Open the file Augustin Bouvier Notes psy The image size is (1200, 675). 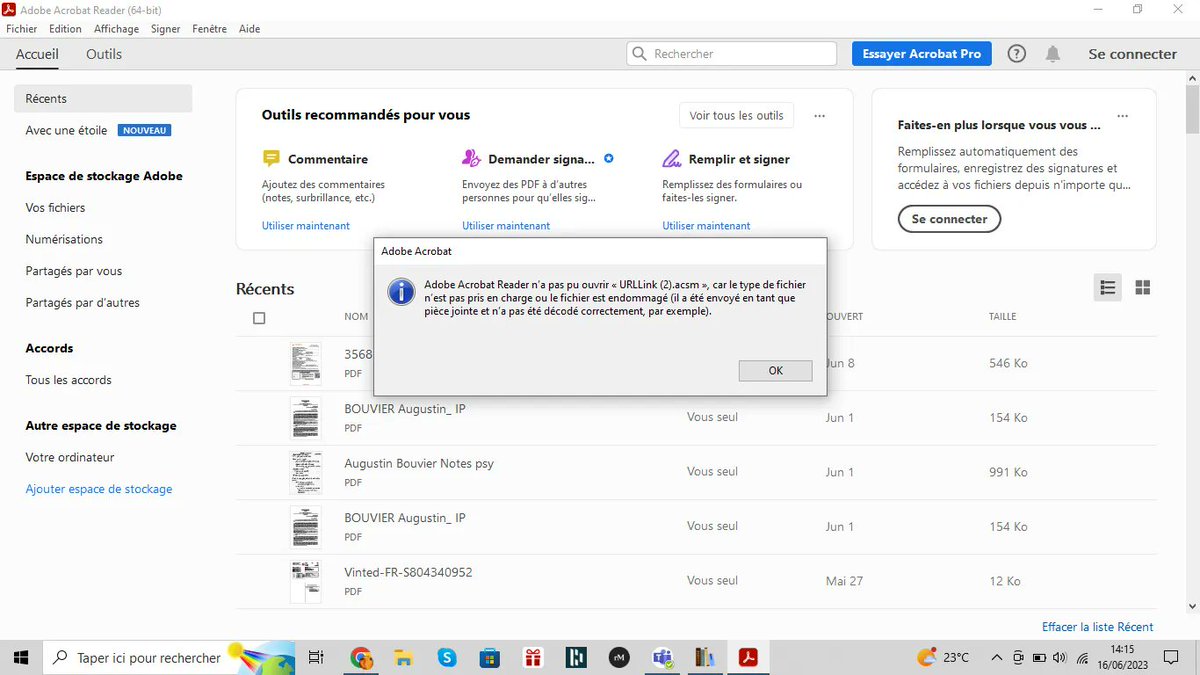tap(419, 464)
